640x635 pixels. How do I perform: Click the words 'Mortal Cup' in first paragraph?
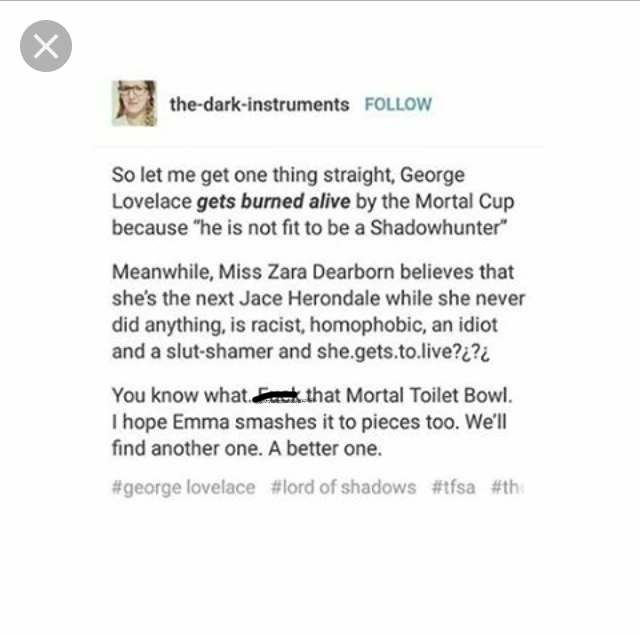tap(465, 202)
